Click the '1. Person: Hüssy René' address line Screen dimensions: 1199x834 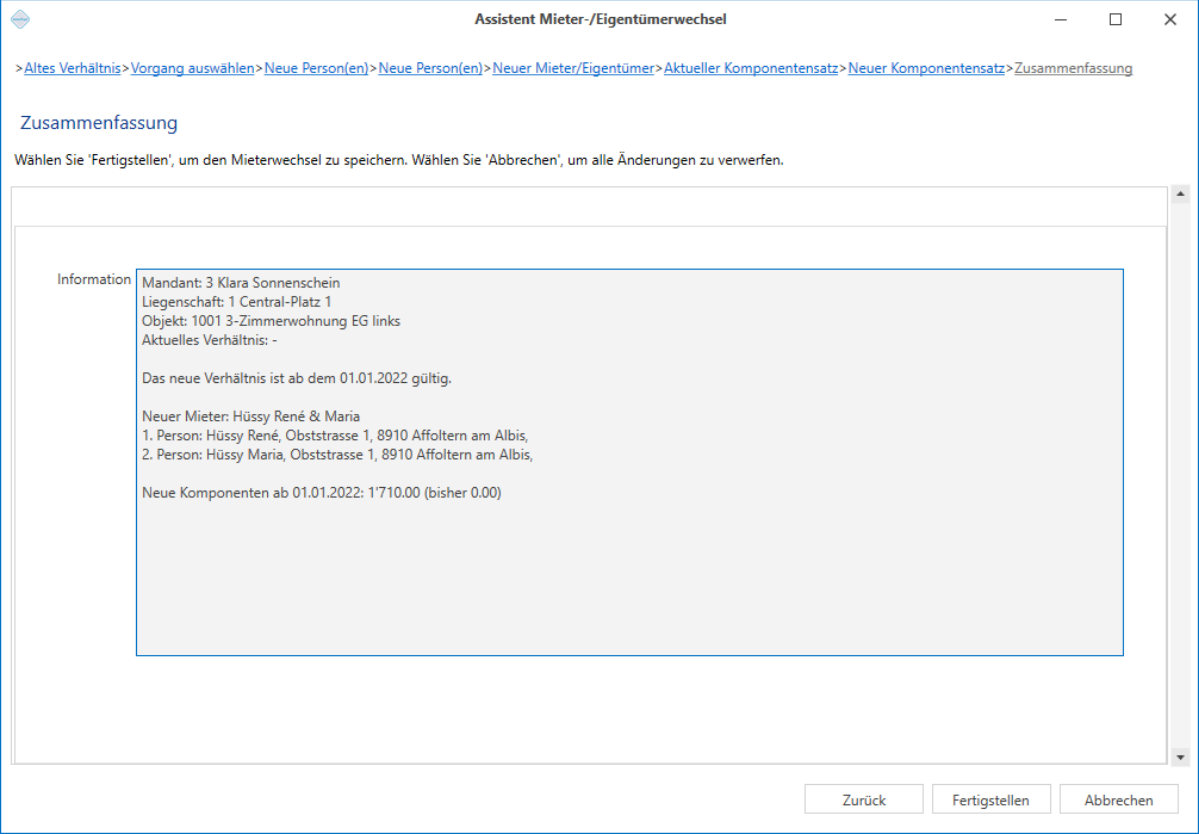(335, 436)
